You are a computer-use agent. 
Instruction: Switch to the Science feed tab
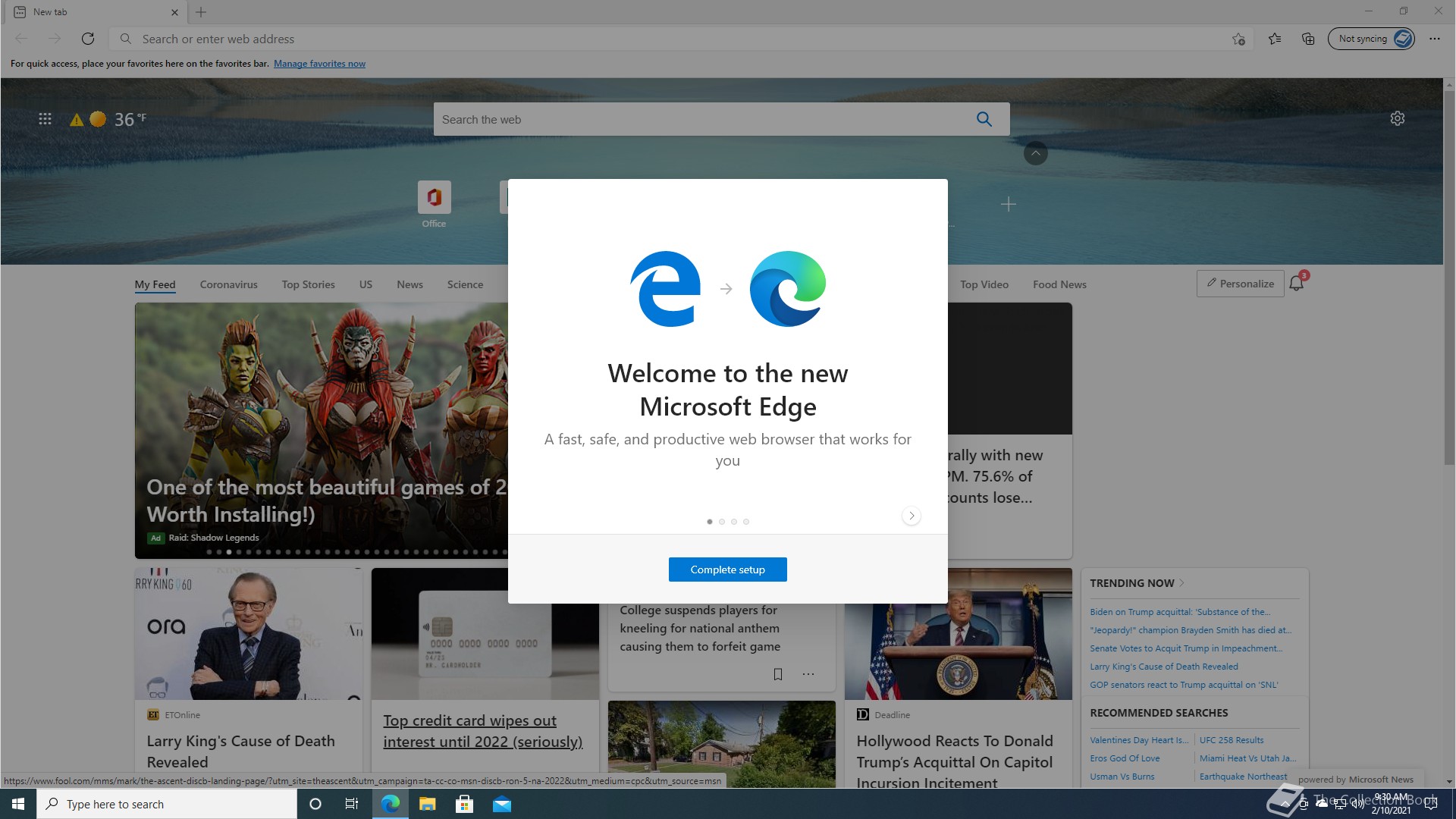point(465,284)
